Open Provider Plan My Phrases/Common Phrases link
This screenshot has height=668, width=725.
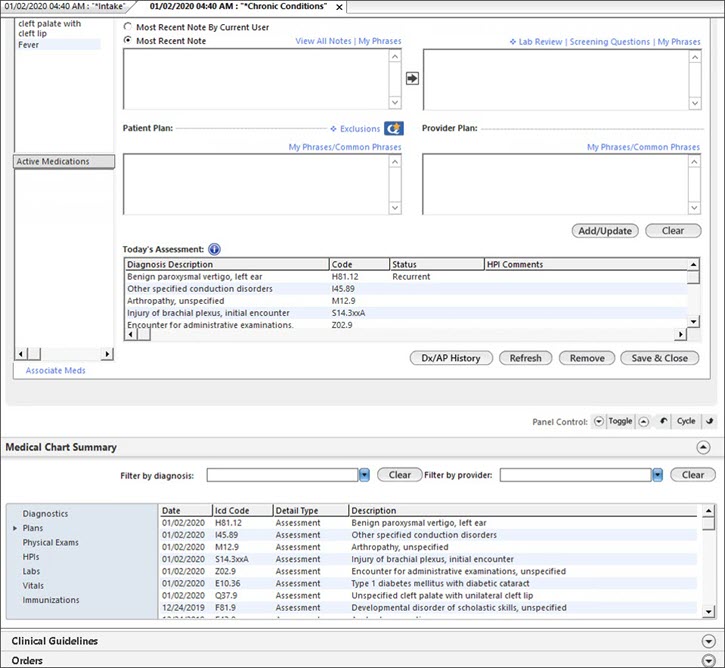643,147
